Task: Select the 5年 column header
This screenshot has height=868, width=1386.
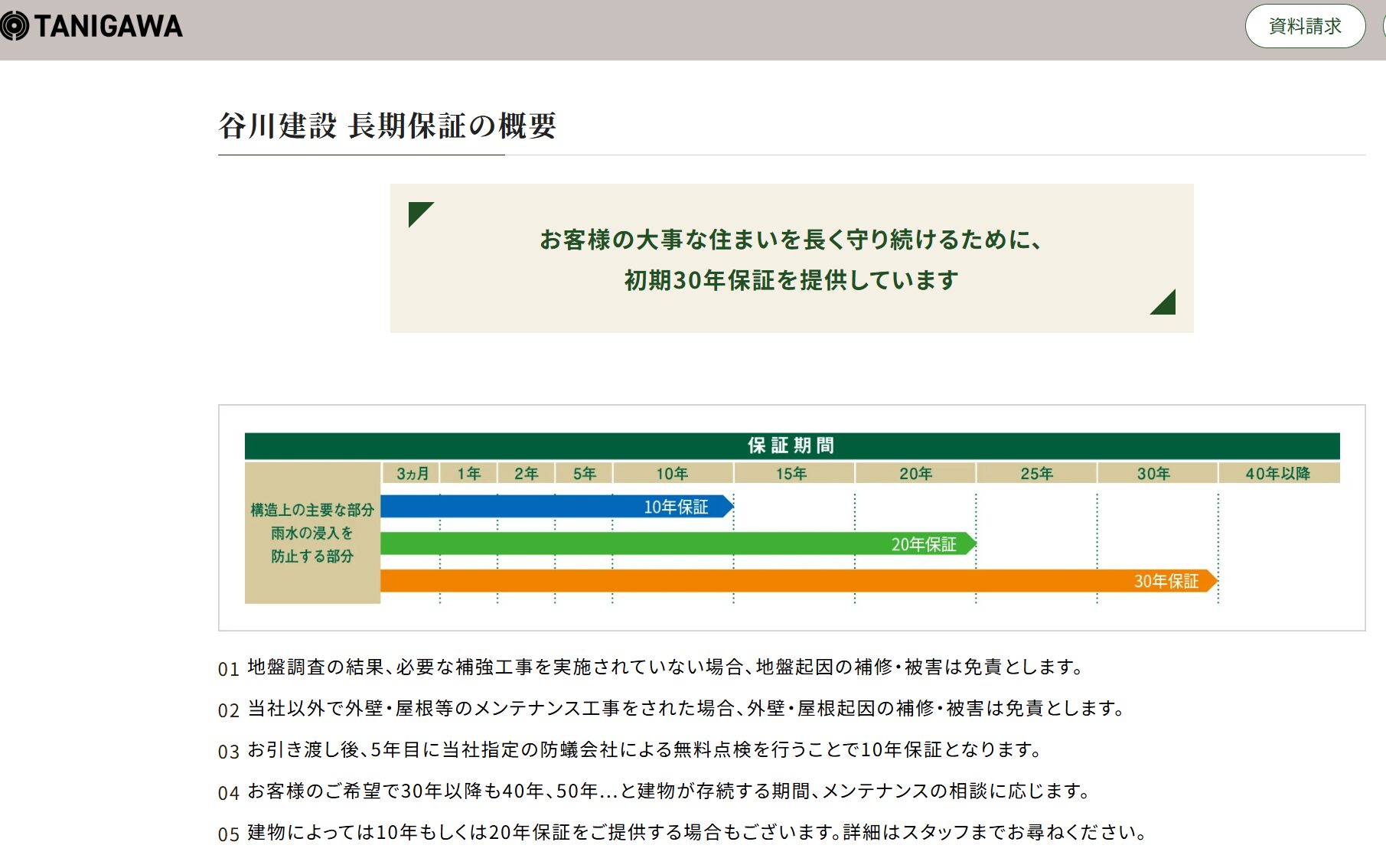Action: click(584, 474)
